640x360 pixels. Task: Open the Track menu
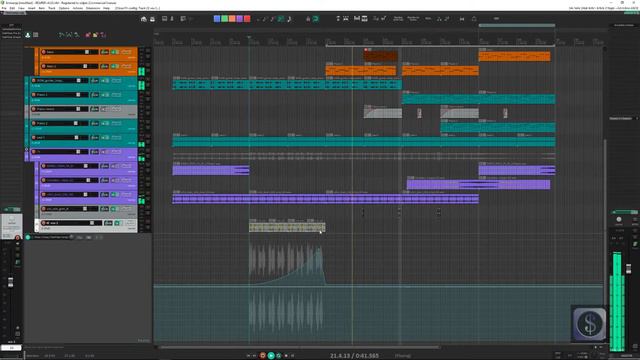52,8
